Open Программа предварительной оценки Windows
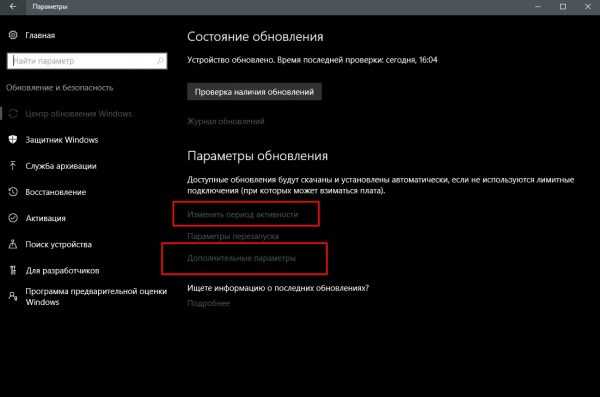Image resolution: width=600 pixels, height=397 pixels. click(96, 297)
